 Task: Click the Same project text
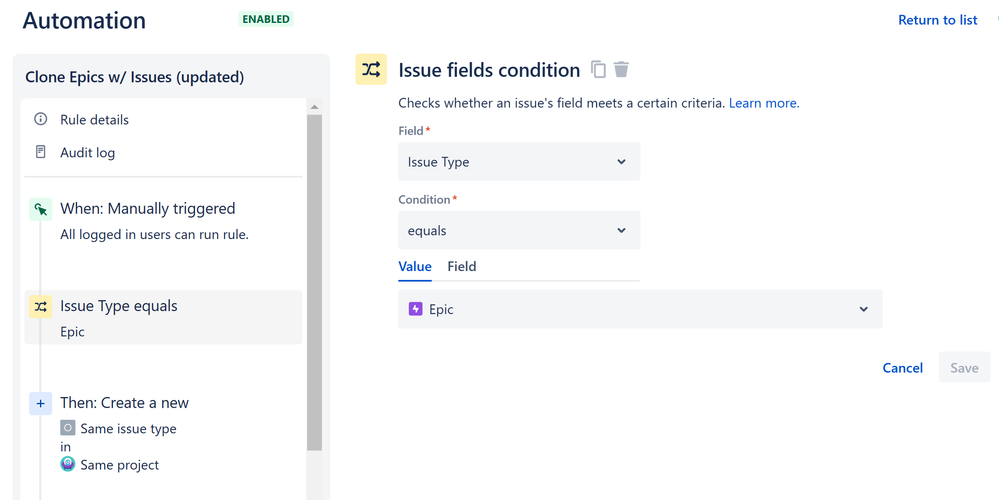(119, 465)
